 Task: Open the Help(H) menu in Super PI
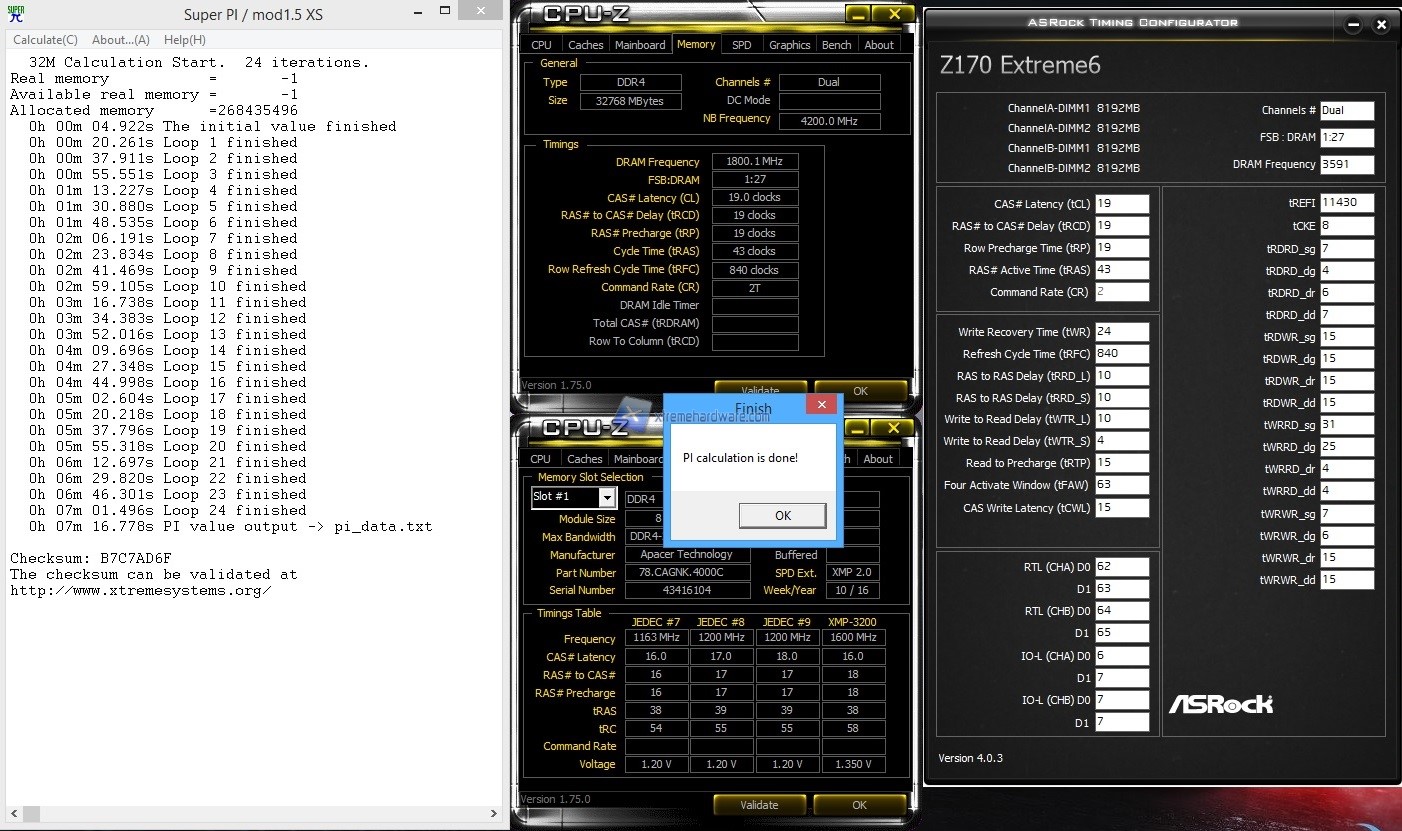[184, 40]
